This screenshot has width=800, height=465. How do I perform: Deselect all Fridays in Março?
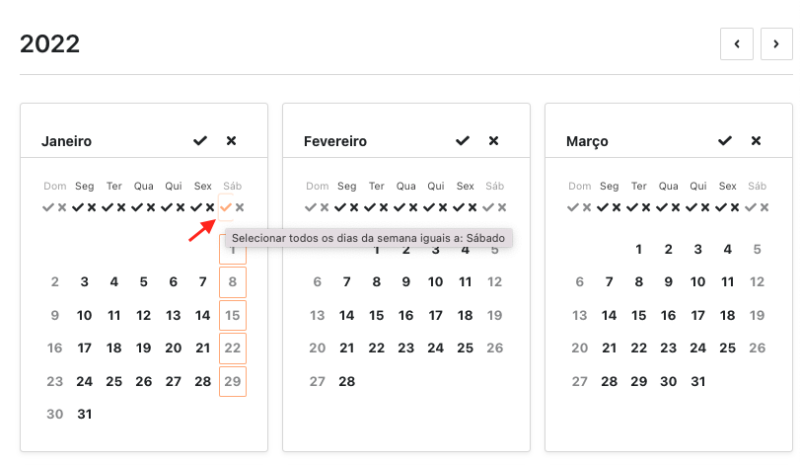(735, 207)
